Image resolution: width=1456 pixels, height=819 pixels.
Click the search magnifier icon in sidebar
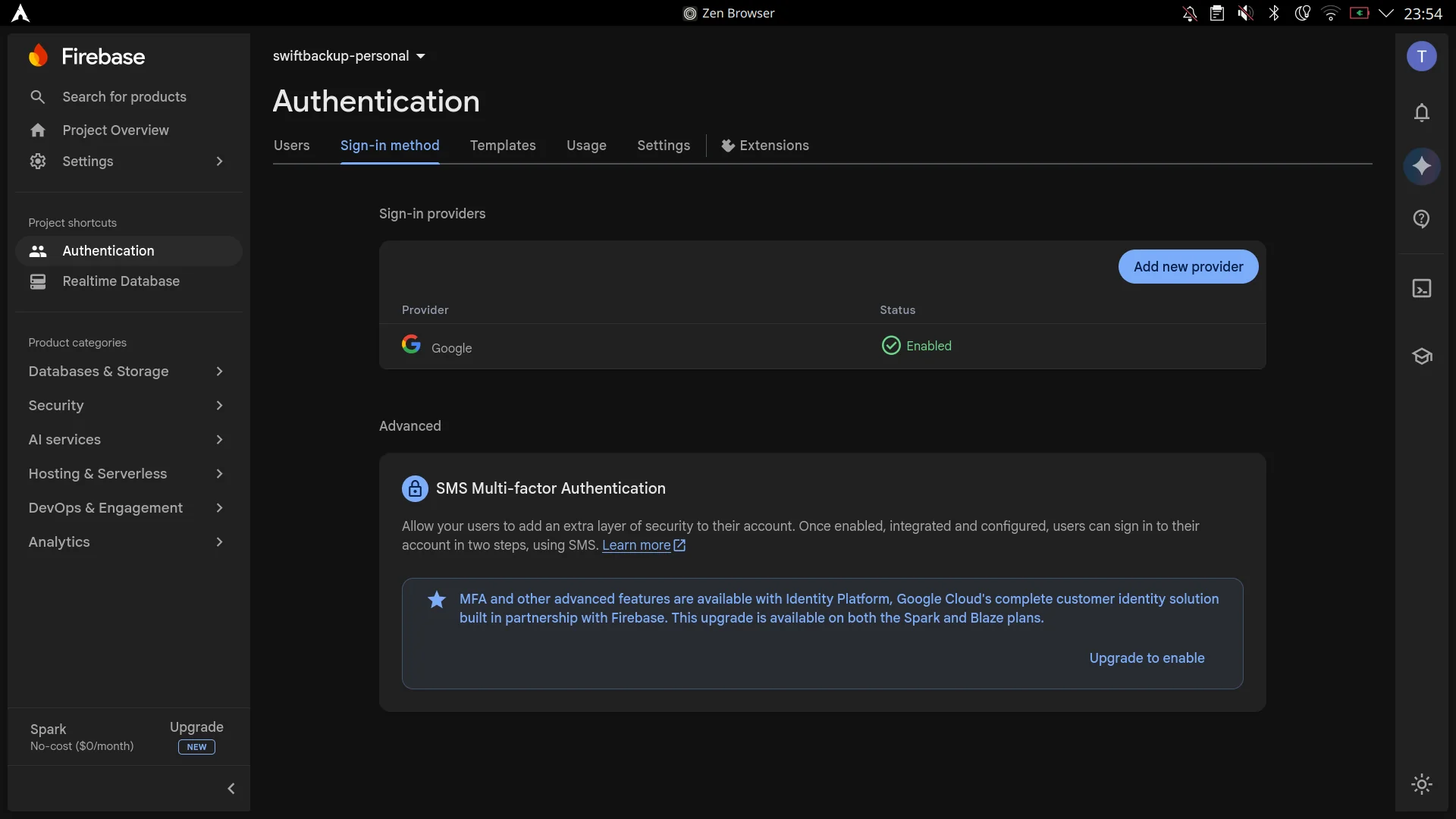(x=37, y=97)
